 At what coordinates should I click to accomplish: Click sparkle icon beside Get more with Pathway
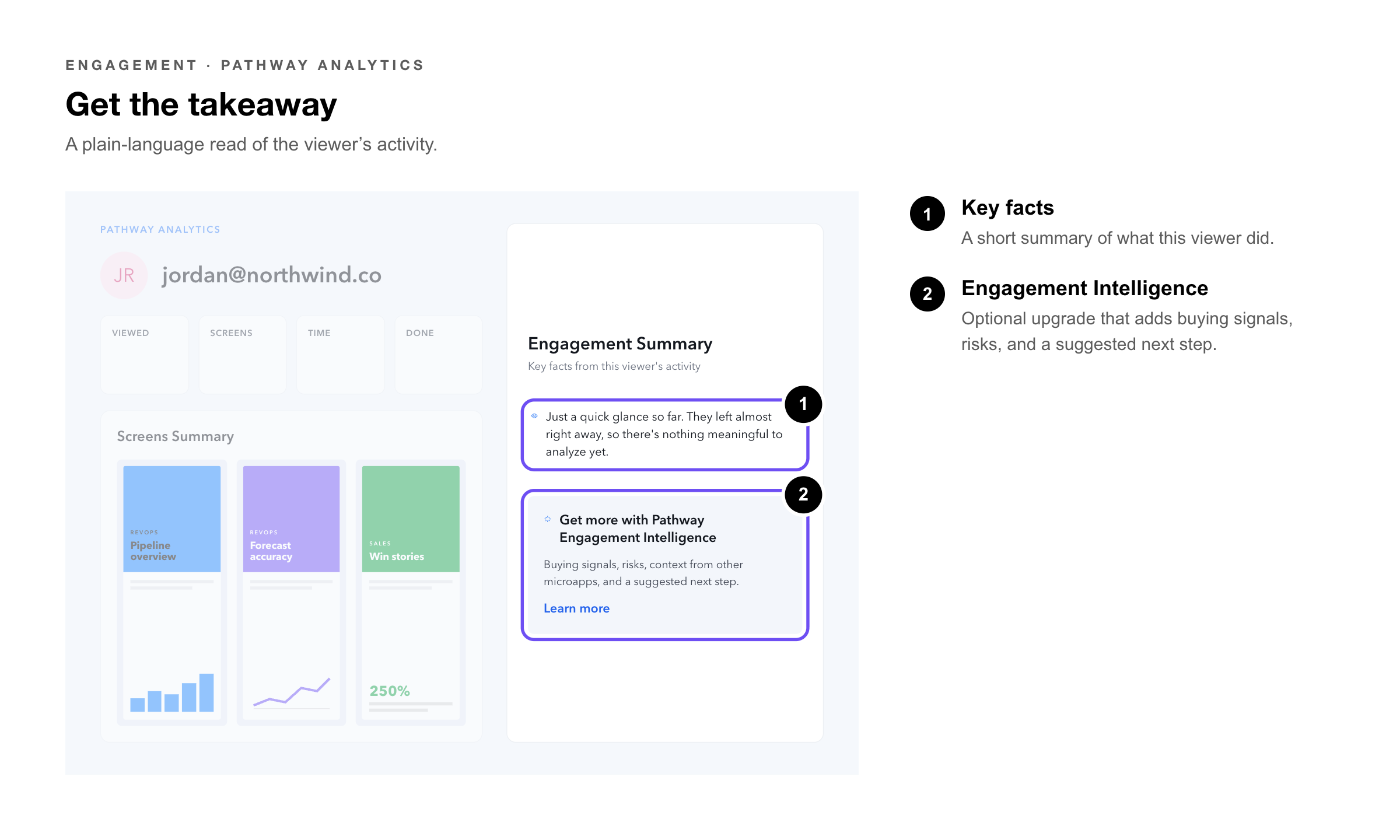(x=548, y=519)
